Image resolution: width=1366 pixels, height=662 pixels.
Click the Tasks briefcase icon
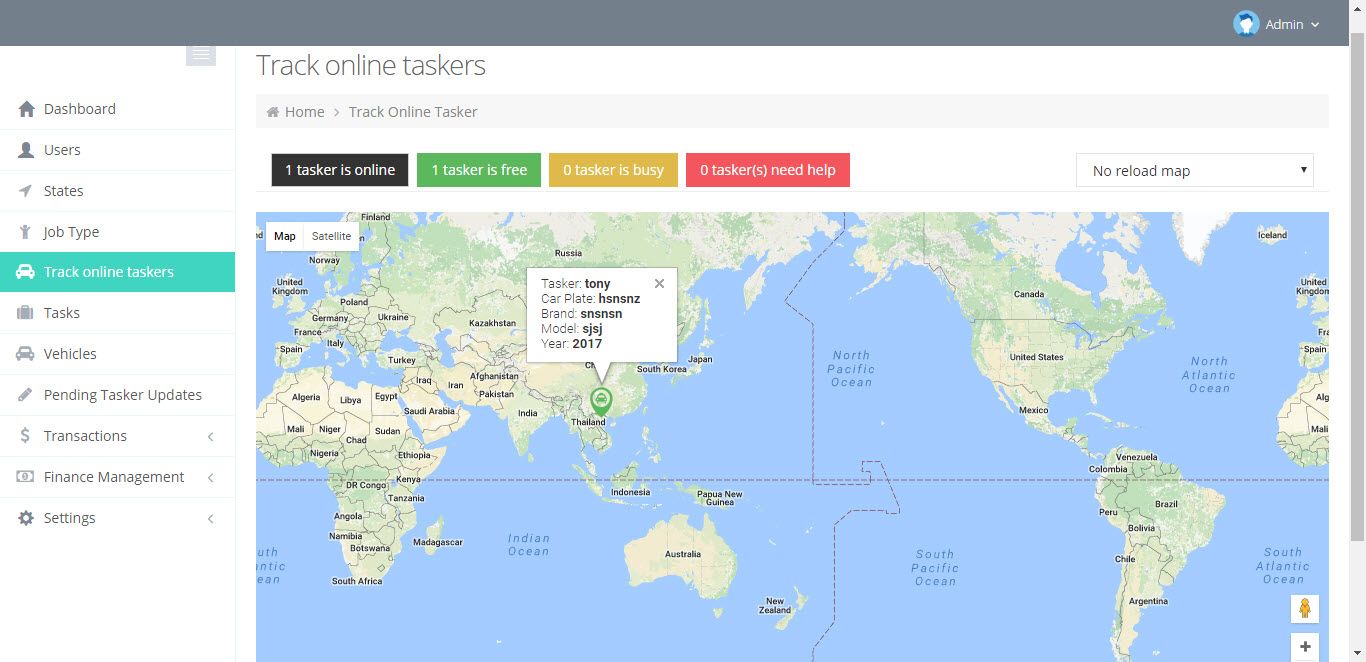point(26,313)
